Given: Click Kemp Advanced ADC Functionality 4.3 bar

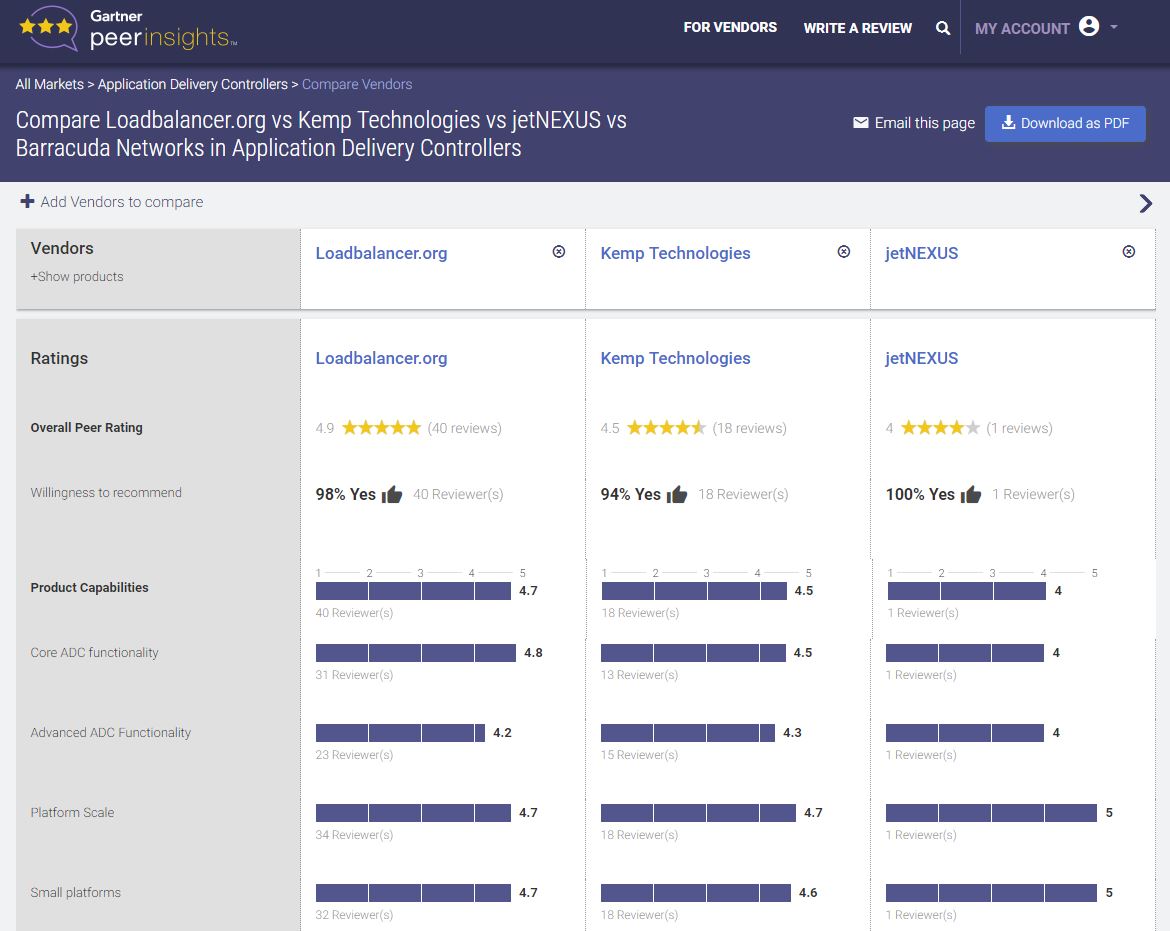Looking at the screenshot, I should 688,733.
